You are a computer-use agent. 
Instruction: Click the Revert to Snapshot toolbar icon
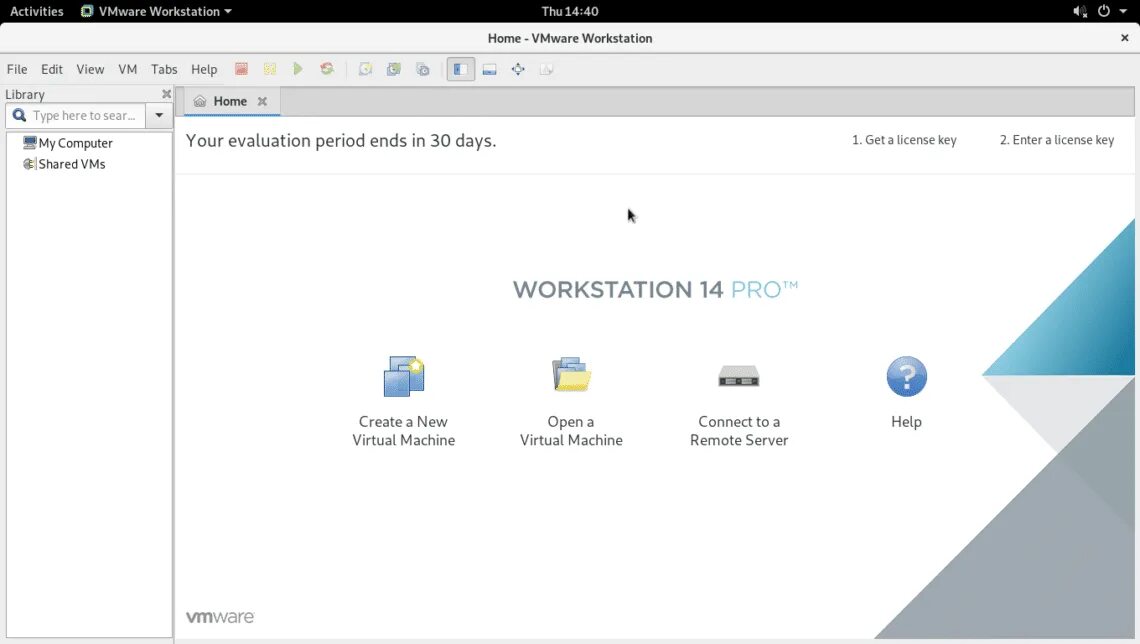pyautogui.click(x=393, y=69)
